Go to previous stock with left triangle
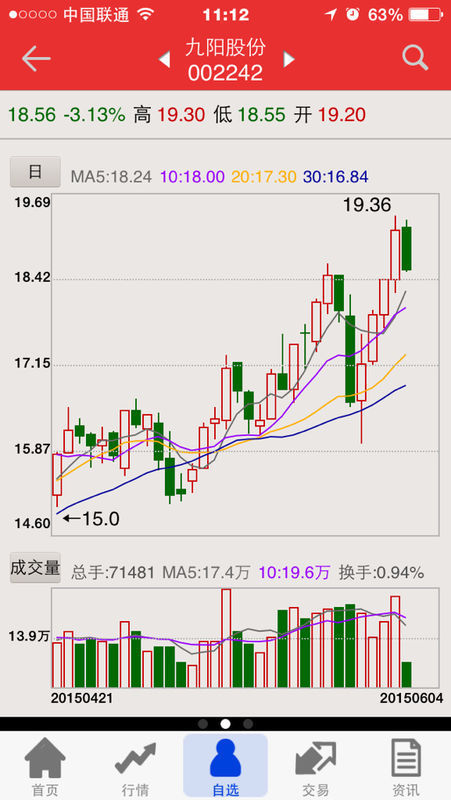 (164, 60)
